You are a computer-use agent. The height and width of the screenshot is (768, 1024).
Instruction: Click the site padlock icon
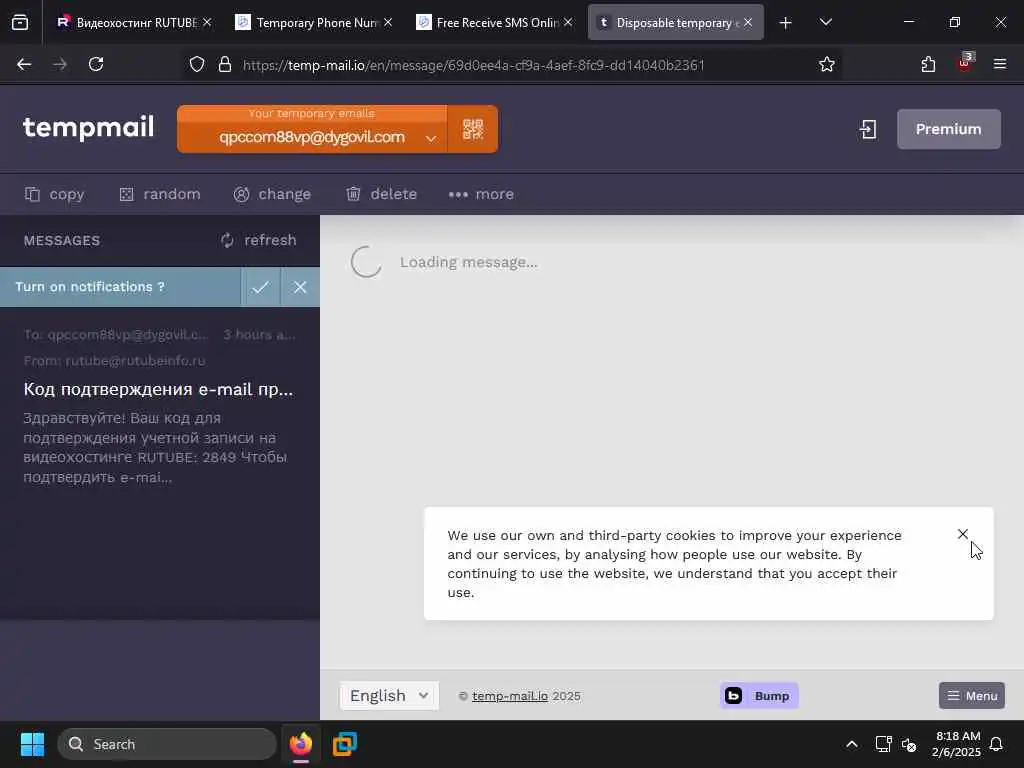coord(225,64)
